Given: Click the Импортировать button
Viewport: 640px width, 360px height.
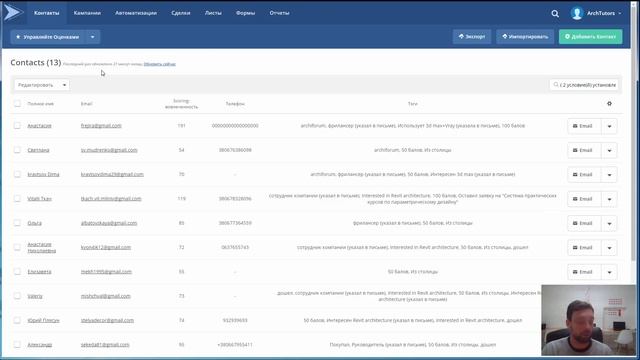Looking at the screenshot, I should click(525, 36).
